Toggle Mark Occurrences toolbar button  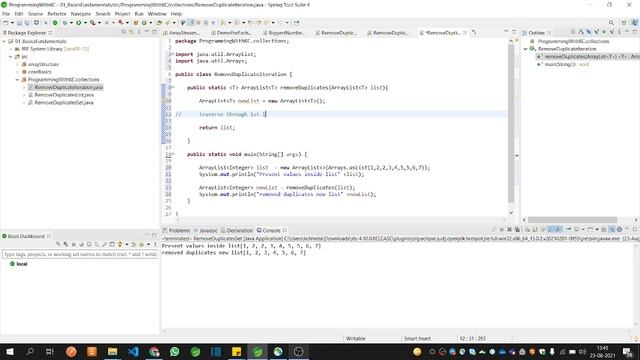(190, 23)
